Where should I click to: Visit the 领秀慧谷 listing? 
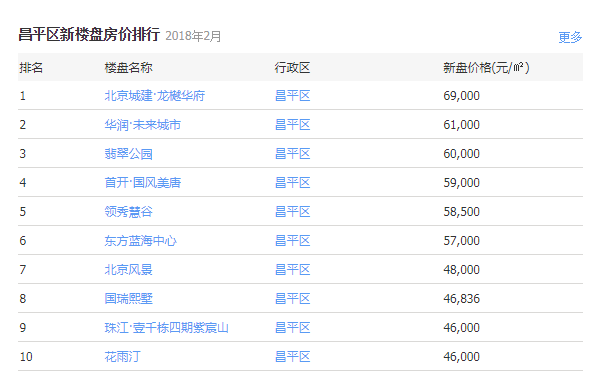click(x=128, y=211)
